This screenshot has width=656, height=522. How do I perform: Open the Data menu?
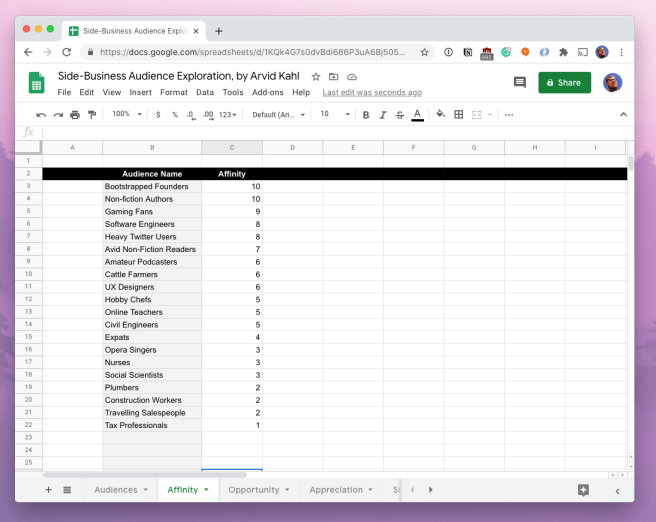coord(205,92)
